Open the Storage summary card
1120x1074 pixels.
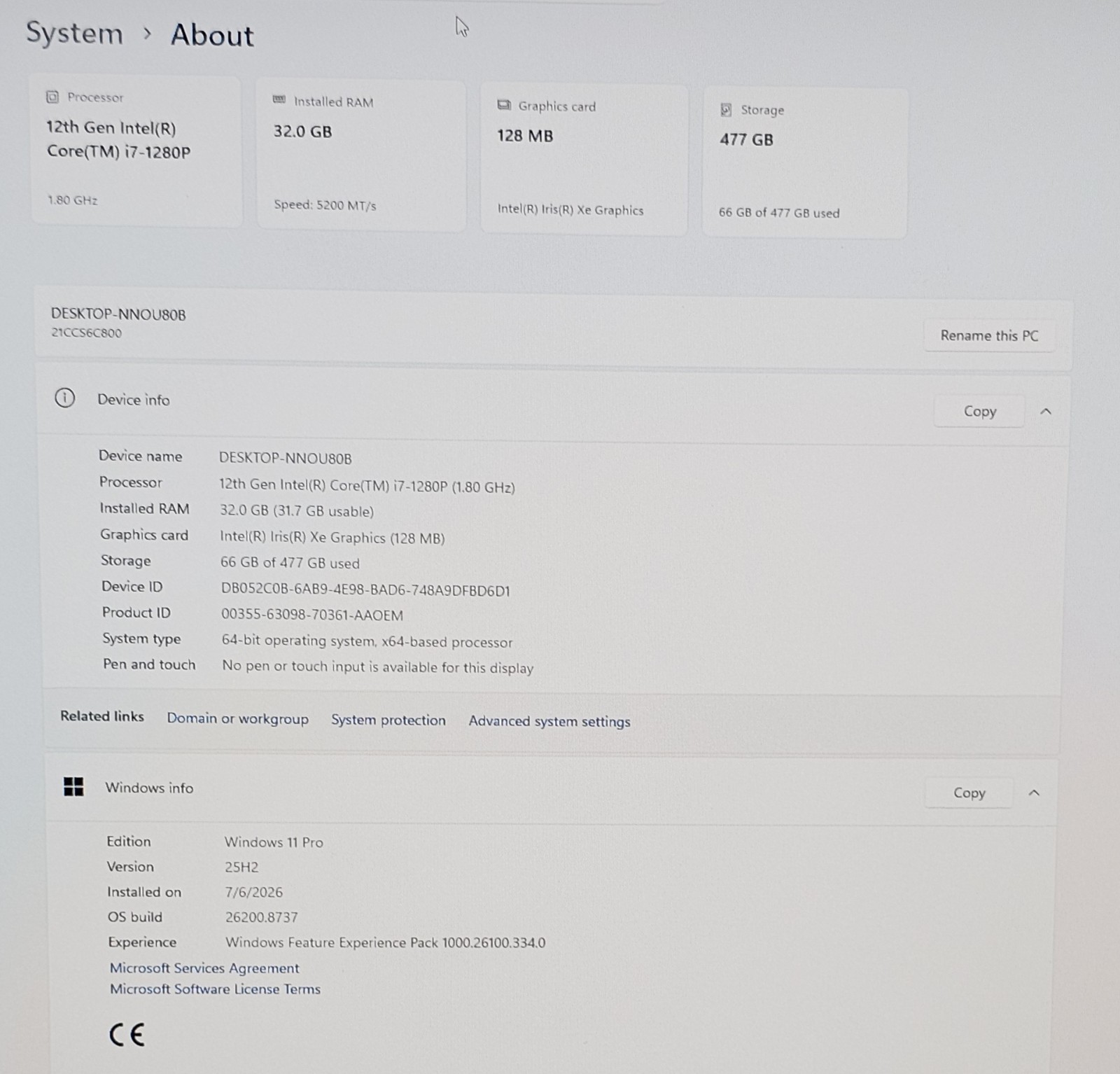[805, 162]
